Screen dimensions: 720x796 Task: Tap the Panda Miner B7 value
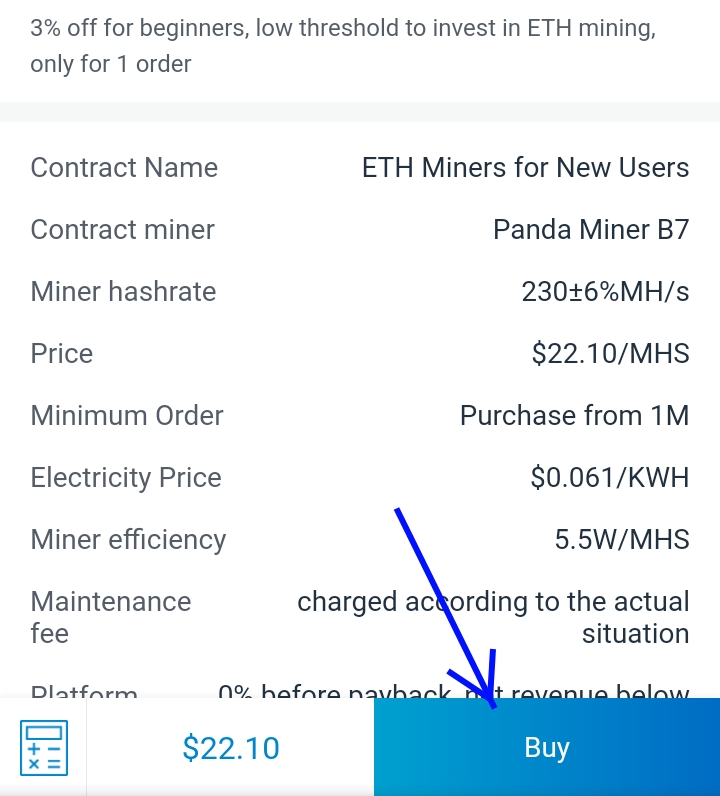[590, 229]
